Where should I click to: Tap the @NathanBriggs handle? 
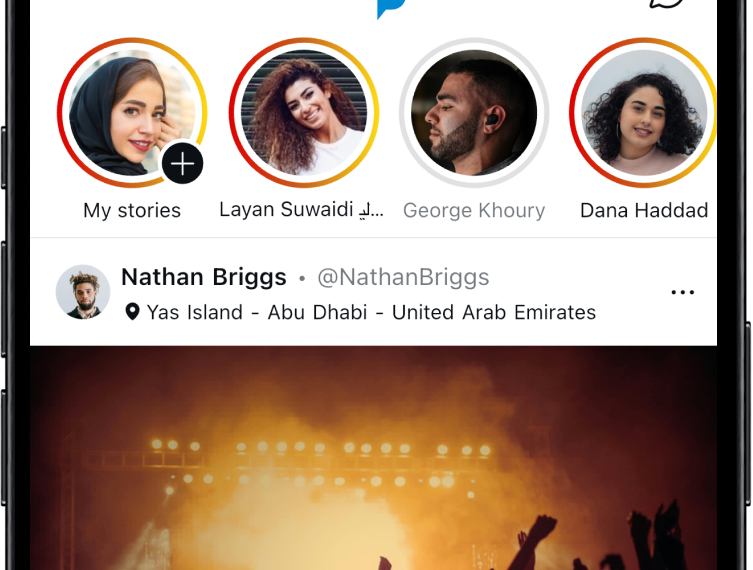(x=403, y=277)
